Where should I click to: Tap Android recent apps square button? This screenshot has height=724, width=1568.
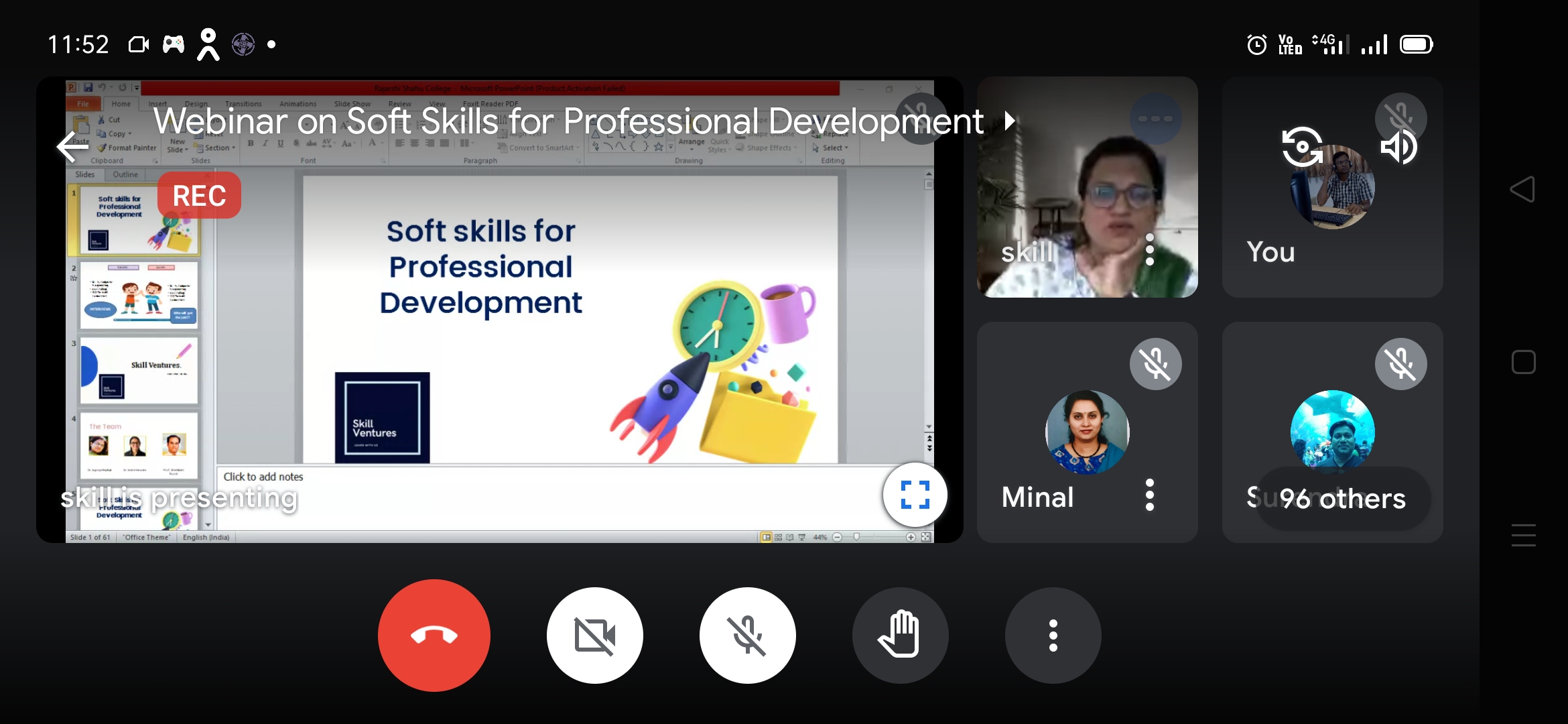click(x=1523, y=362)
